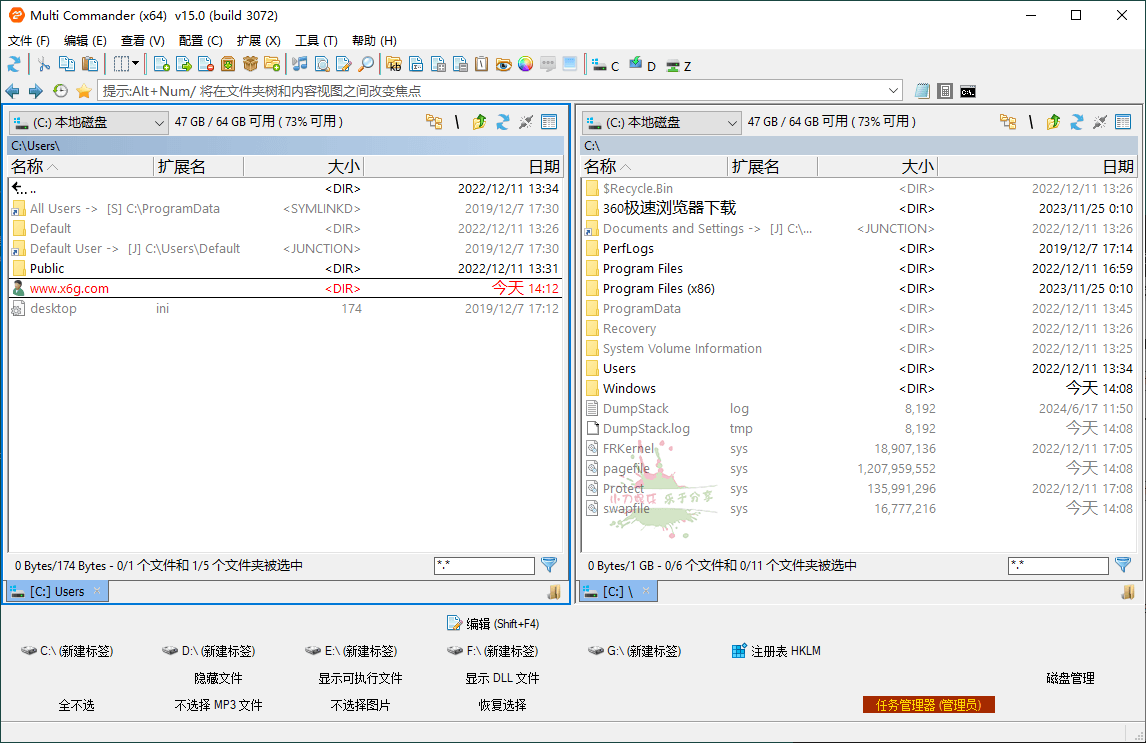The width and height of the screenshot is (1146, 743).
Task: Open the folder tree view for the left panel
Action: pyautogui.click(x=434, y=121)
